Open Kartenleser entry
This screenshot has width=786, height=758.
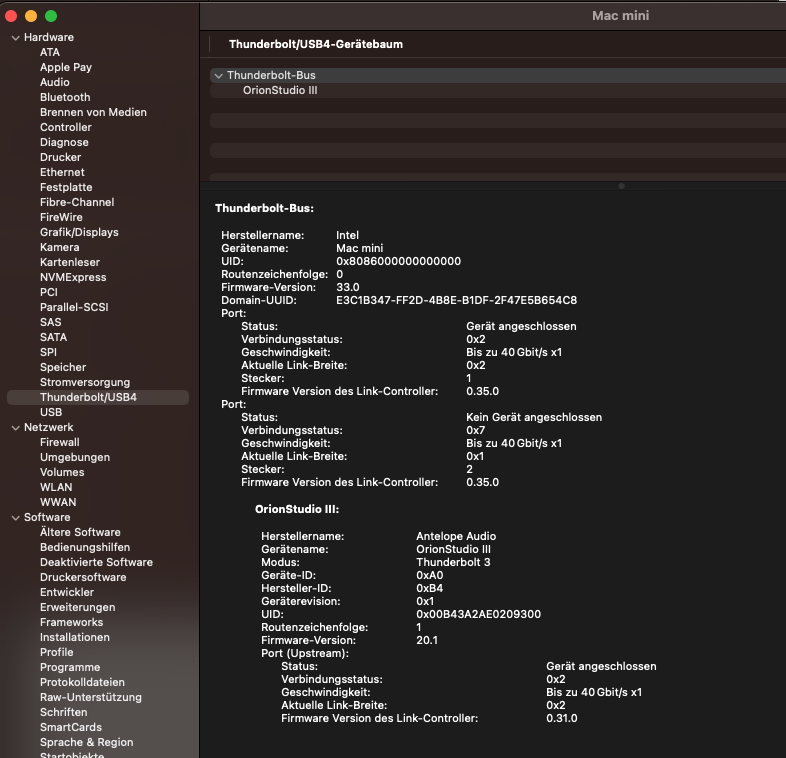point(70,262)
